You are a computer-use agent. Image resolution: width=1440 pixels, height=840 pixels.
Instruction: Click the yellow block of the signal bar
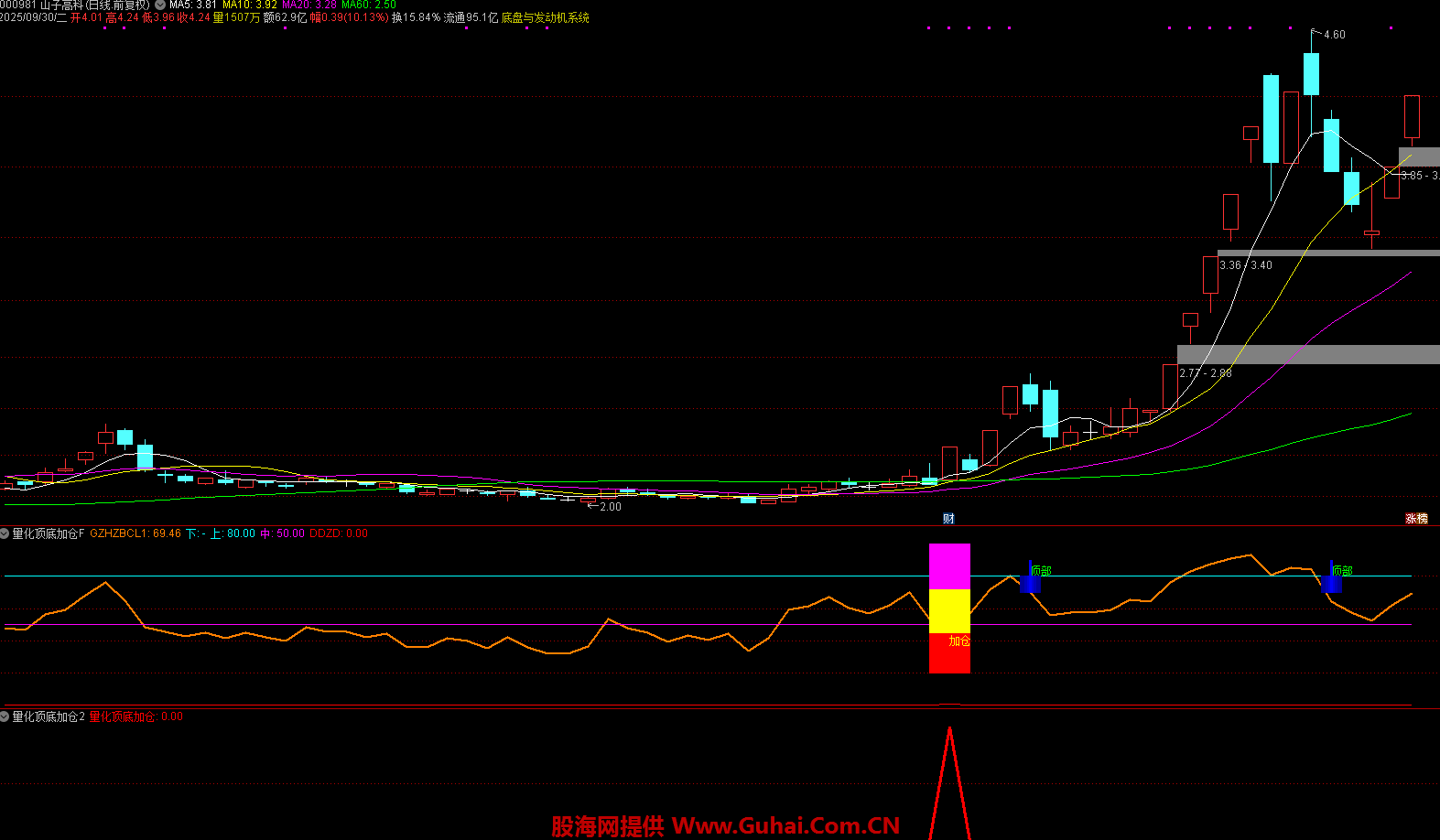pyautogui.click(x=949, y=610)
